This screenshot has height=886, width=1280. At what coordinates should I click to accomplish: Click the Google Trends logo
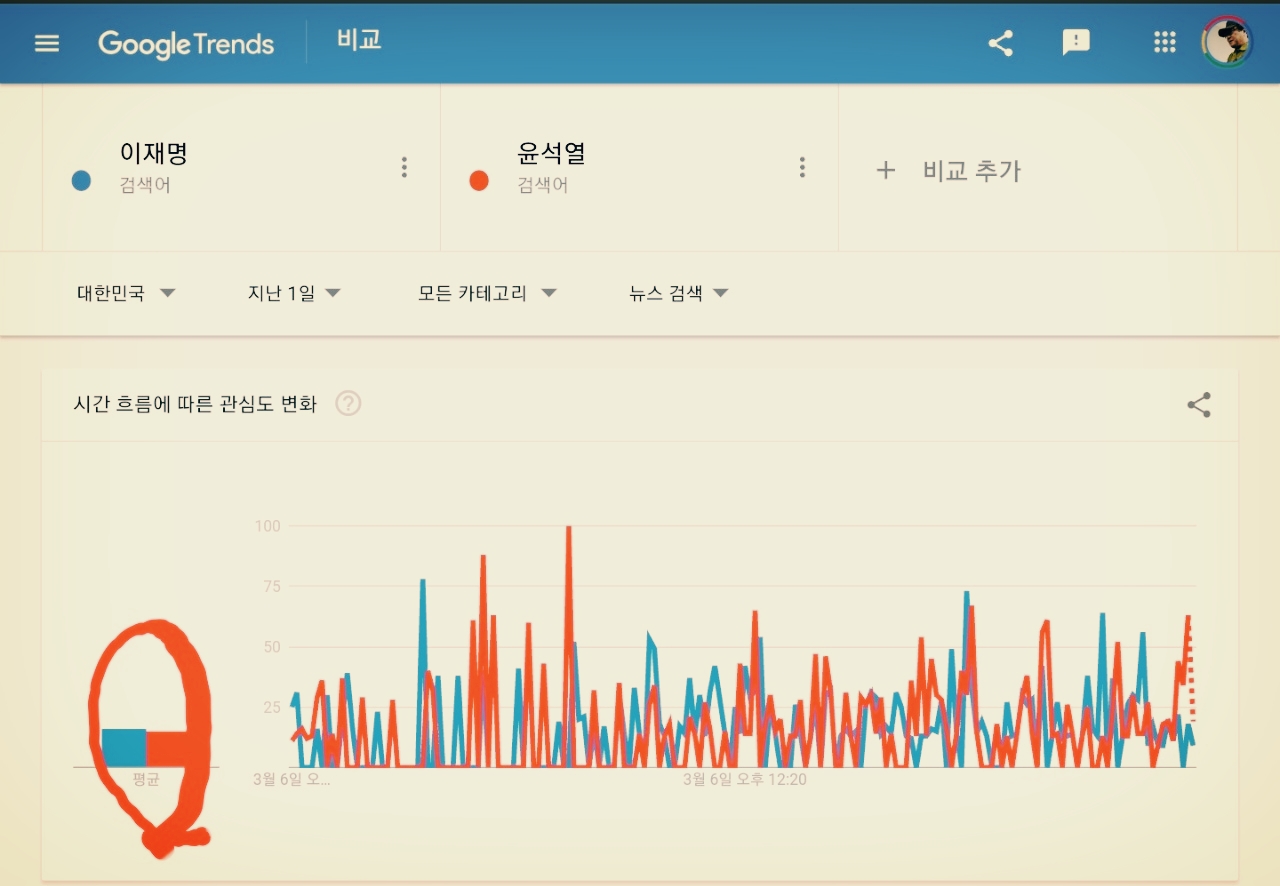tap(186, 44)
